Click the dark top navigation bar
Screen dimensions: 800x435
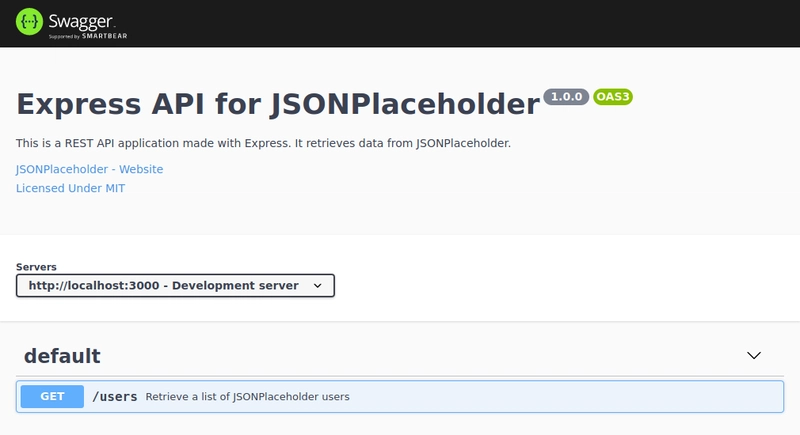[x=459, y=23]
